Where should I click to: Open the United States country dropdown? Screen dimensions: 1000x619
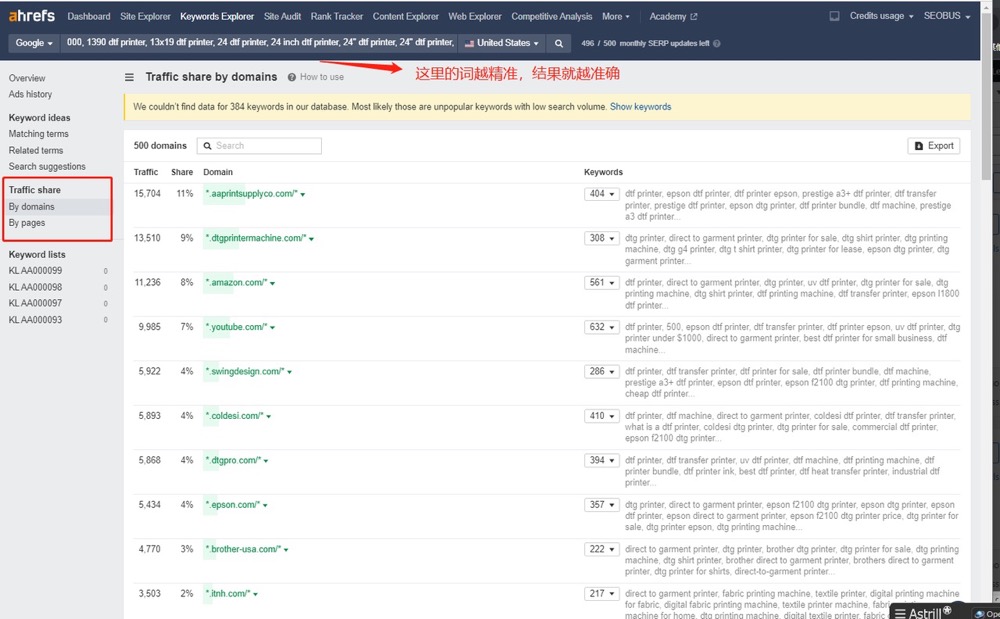[501, 43]
